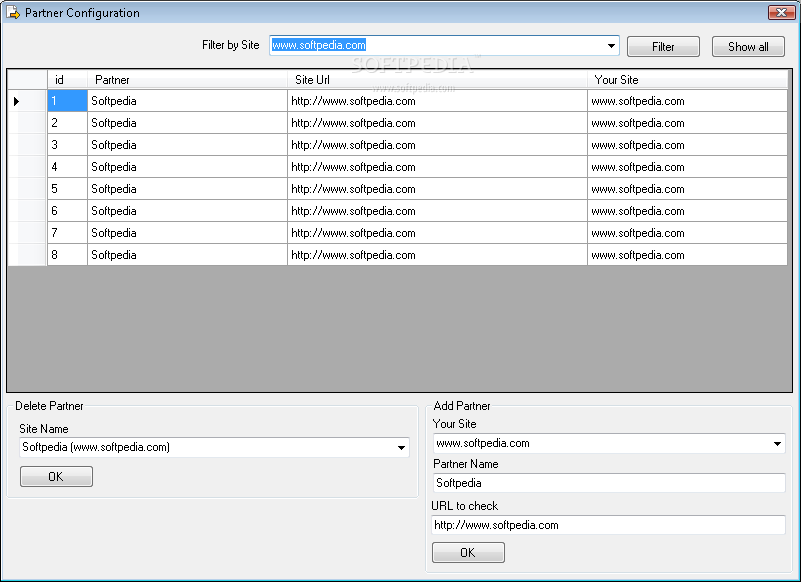
Task: Click the Partner Name input field
Action: click(609, 483)
